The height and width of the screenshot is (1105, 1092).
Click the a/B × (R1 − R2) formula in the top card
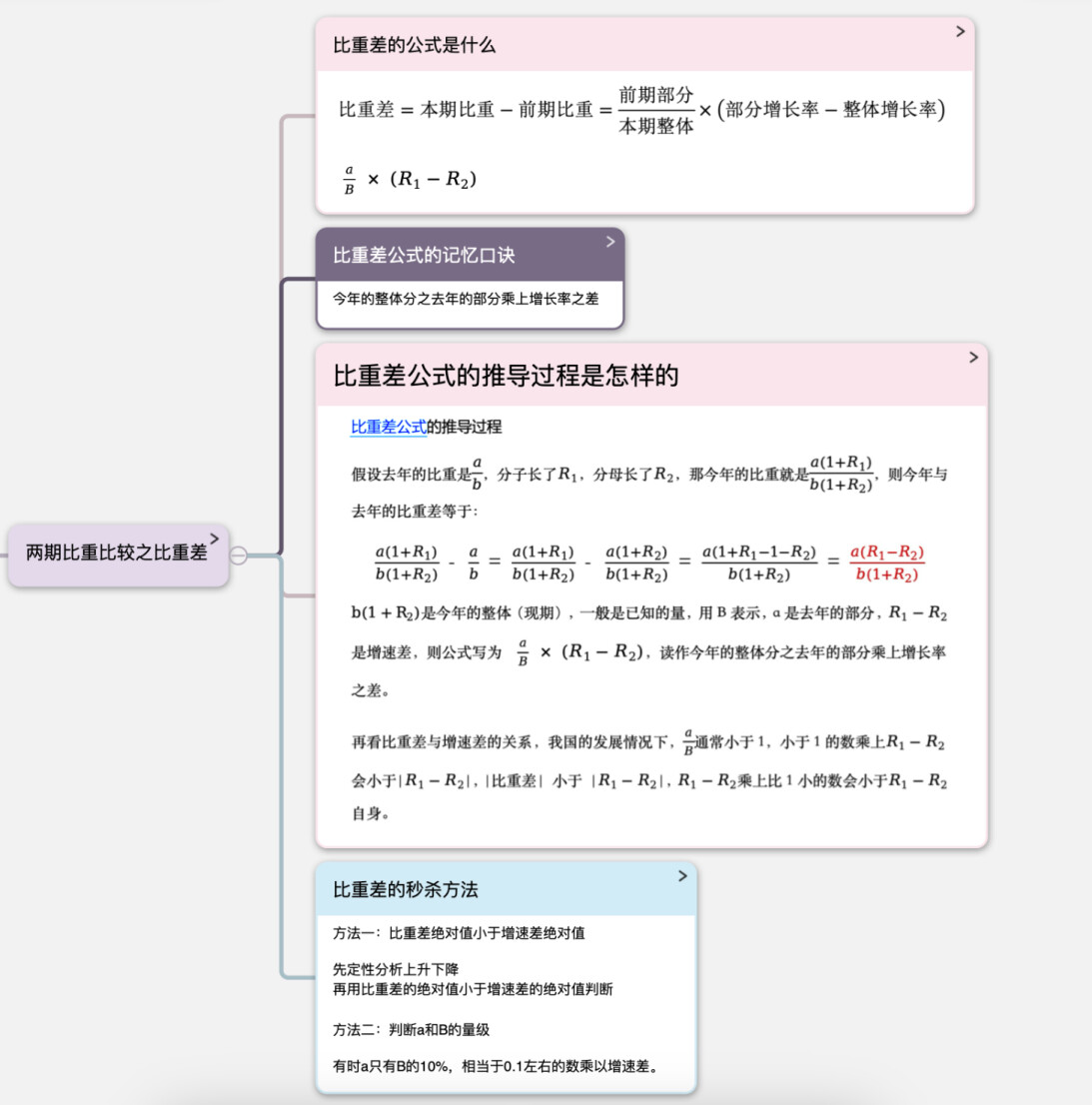tap(410, 180)
